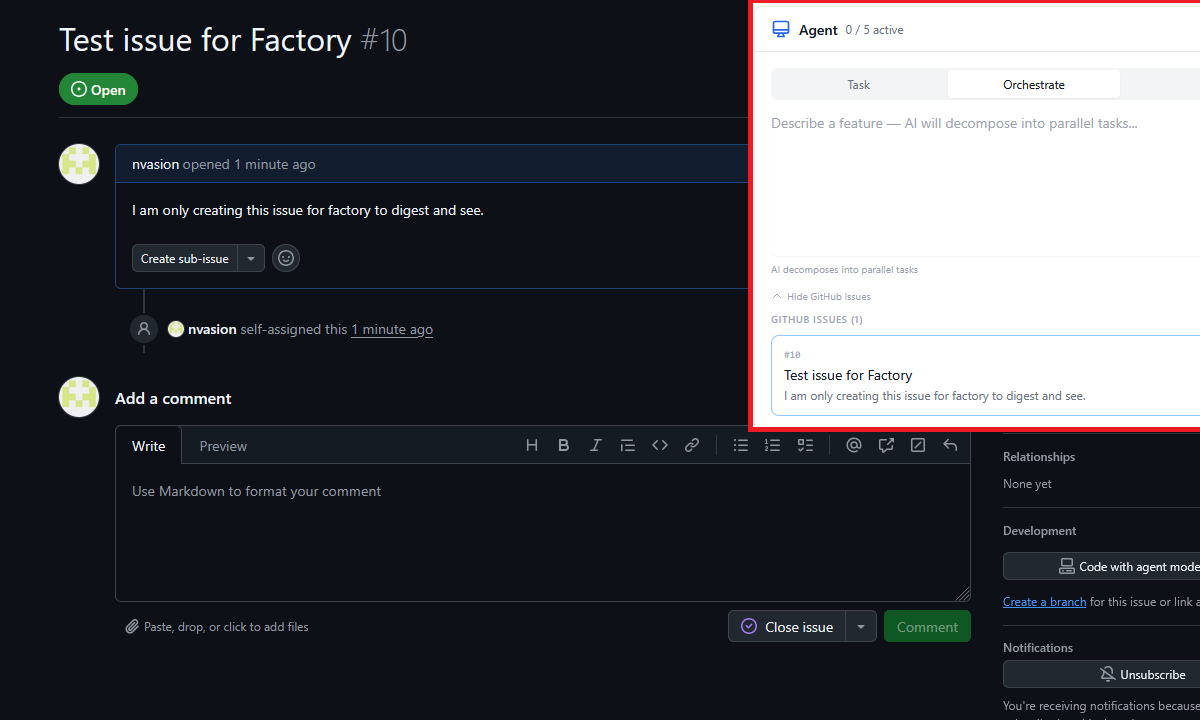Screen dimensions: 1200x720
Task: Click nvasion link in self-assigned event
Action: click(x=212, y=329)
